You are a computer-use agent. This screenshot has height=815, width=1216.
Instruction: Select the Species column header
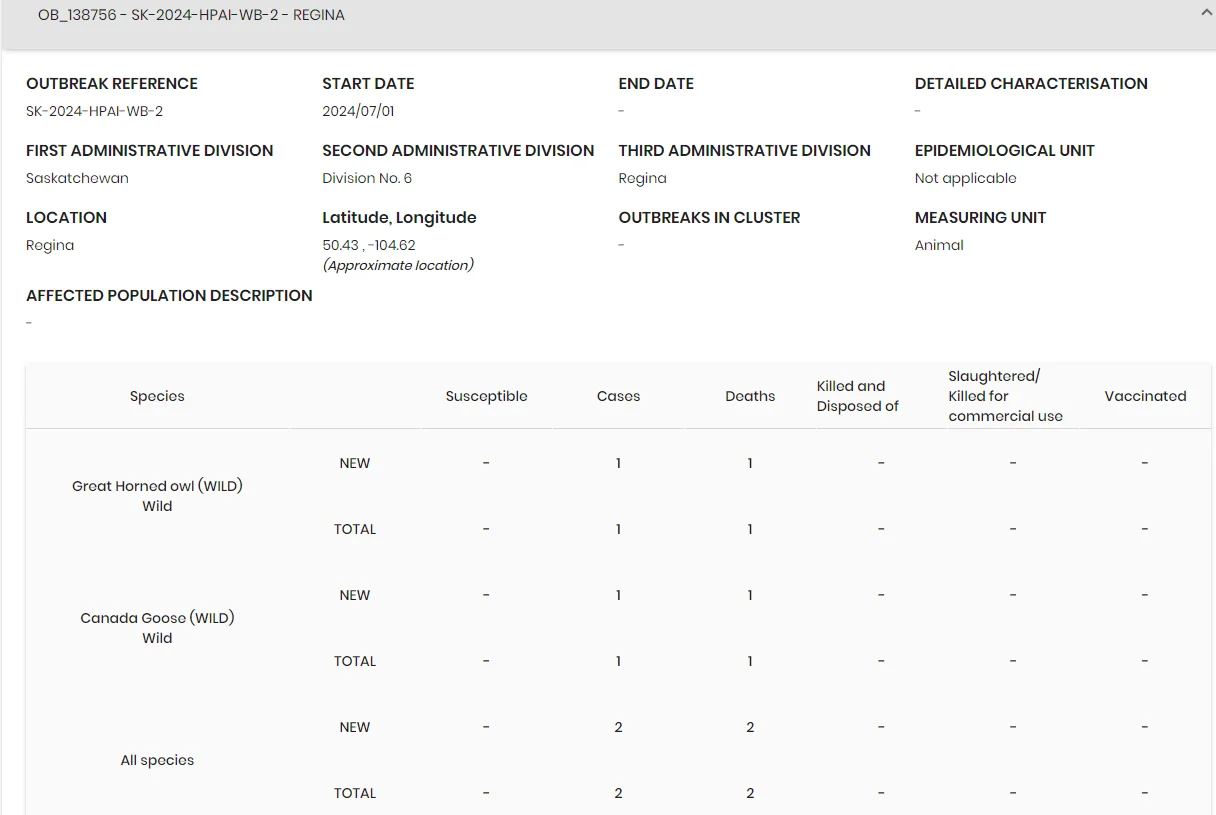[x=157, y=396]
